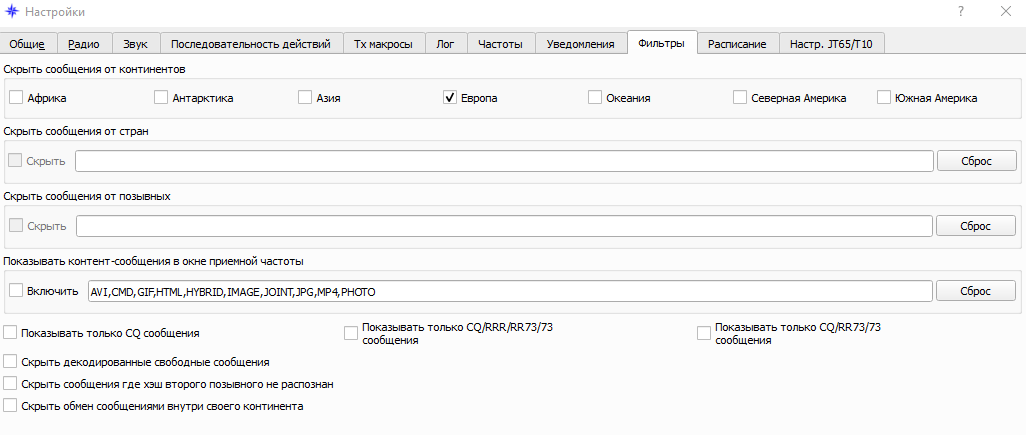Switch to Настр. JT65/T10 tab
The width and height of the screenshot is (1026, 435).
[x=831, y=44]
